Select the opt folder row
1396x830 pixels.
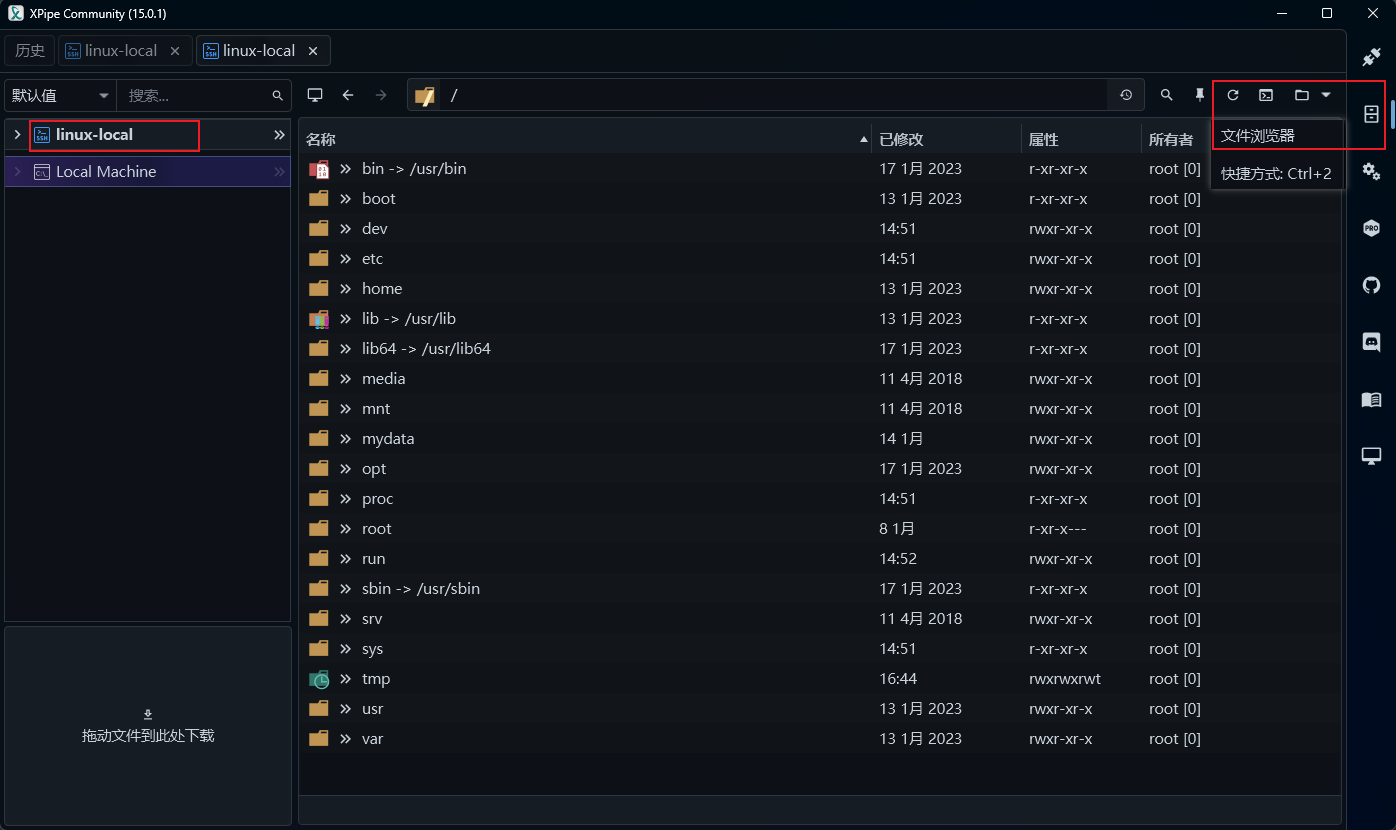(x=819, y=469)
